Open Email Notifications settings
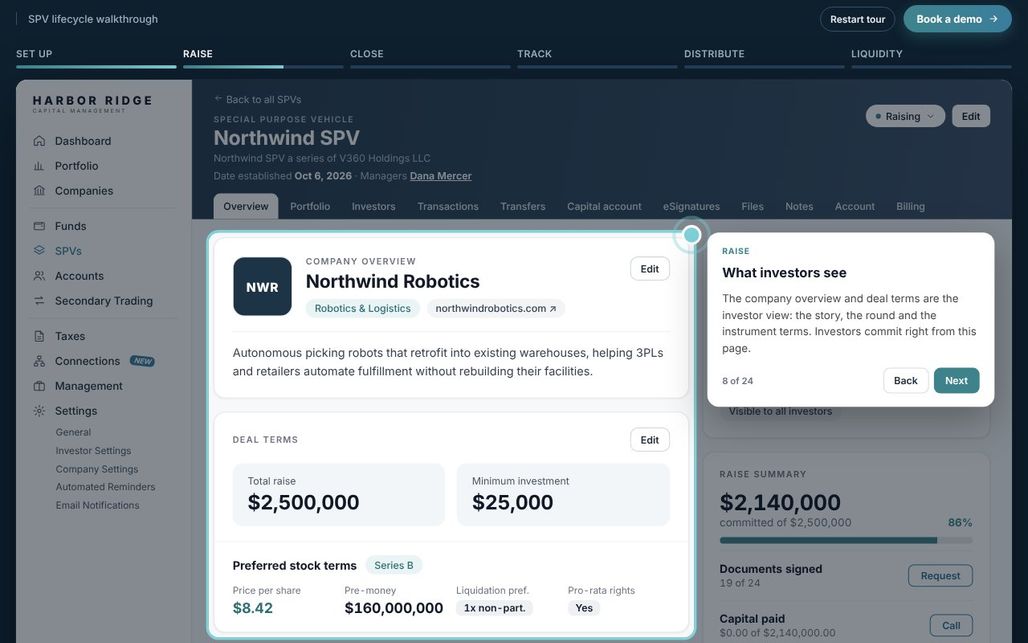This screenshot has height=643, width=1028. tap(98, 505)
